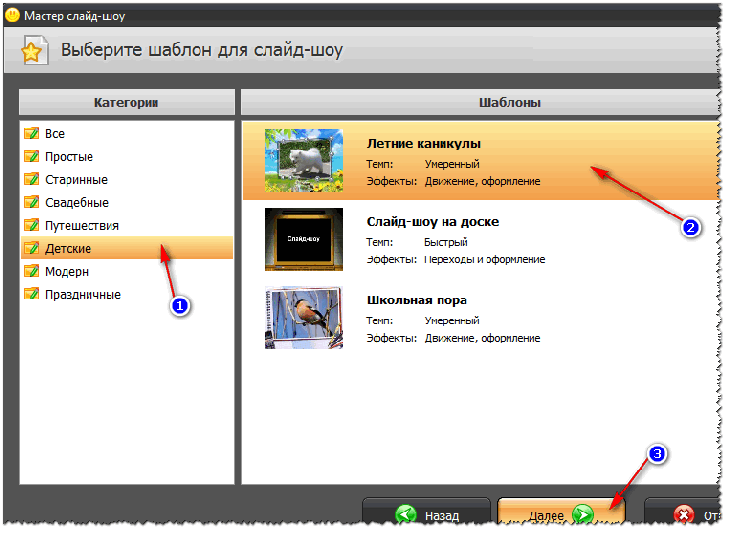Click the icon next to Путешествия
This screenshot has width=730, height=533.
pos(32,226)
